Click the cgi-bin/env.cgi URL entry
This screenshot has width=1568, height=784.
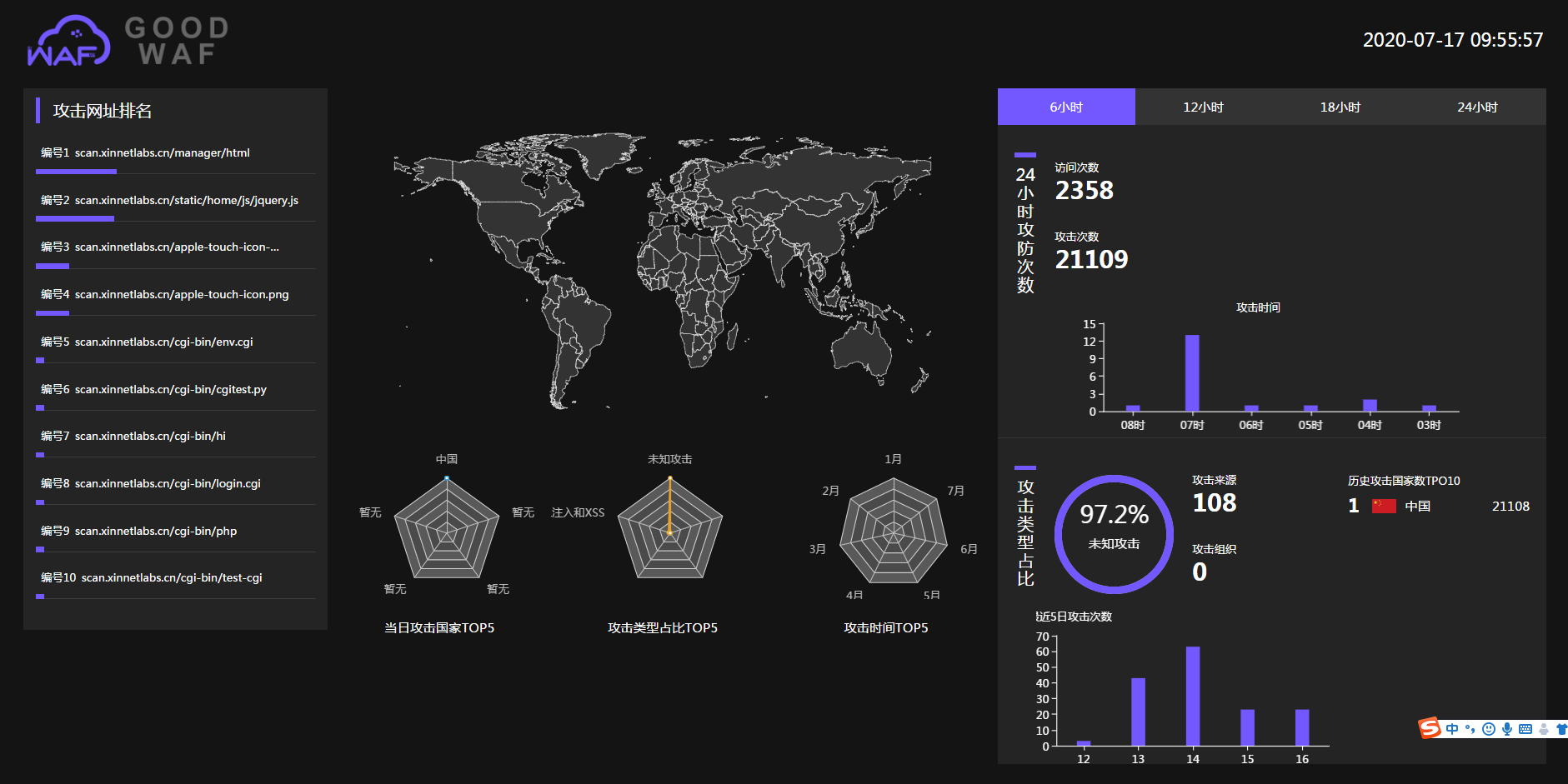[x=163, y=342]
